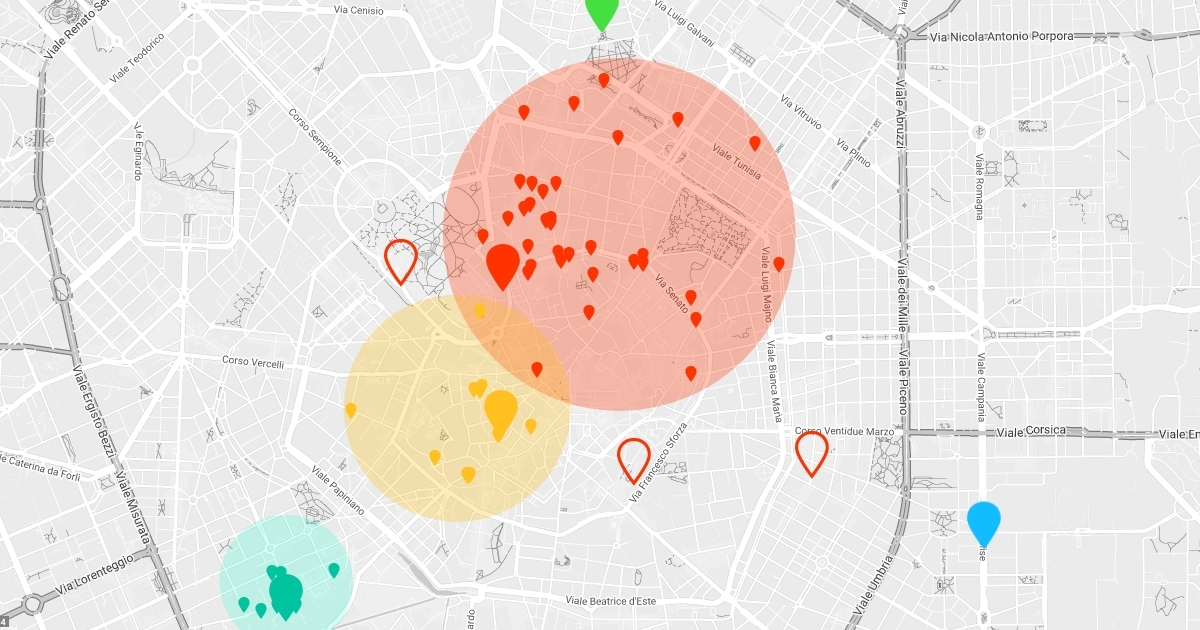Click small red pin just below green pin
This screenshot has width=1200, height=630.
(x=604, y=80)
